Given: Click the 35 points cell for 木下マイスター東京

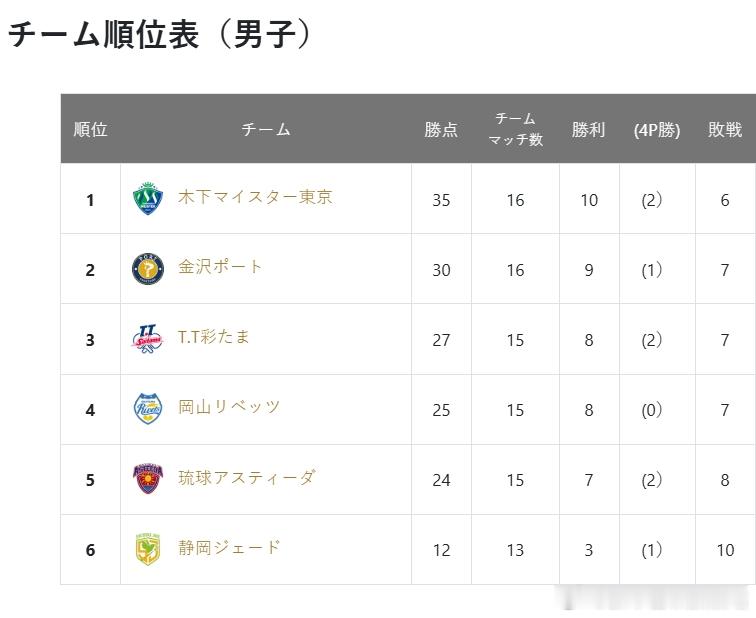Looking at the screenshot, I should (x=441, y=200).
